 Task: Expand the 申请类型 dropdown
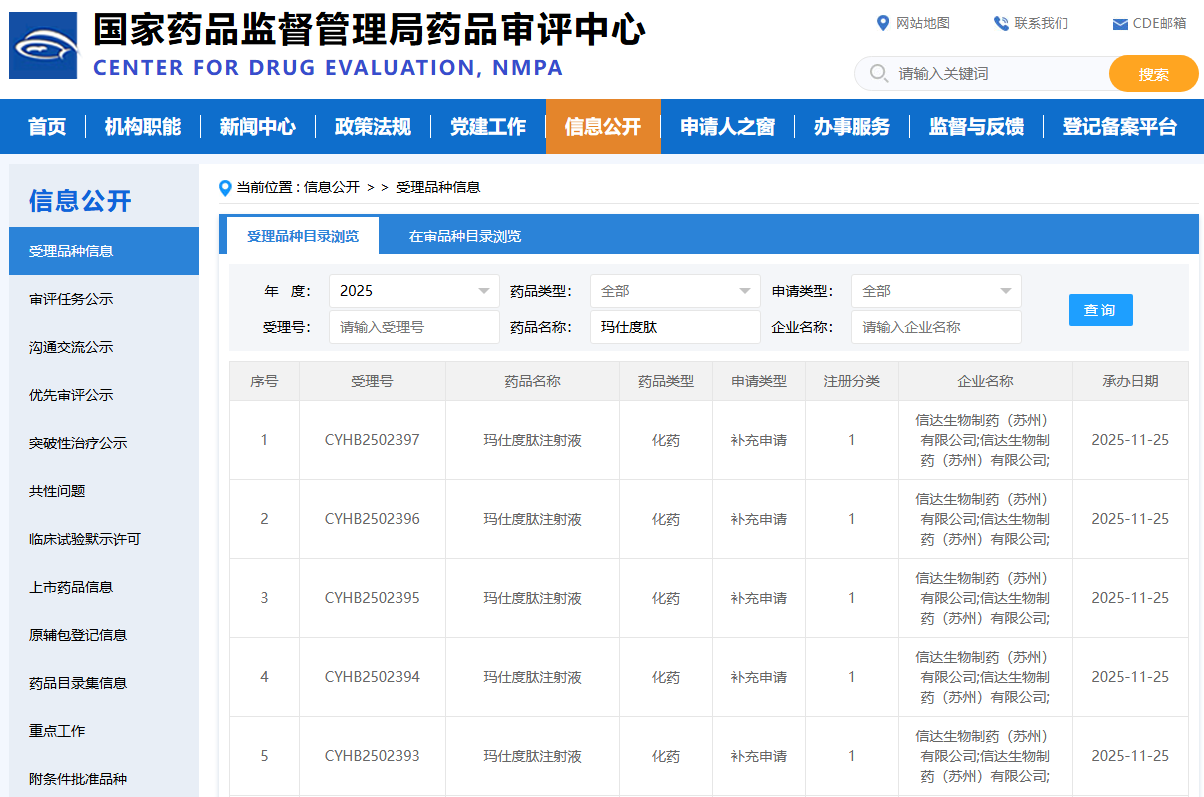pyautogui.click(x=936, y=291)
